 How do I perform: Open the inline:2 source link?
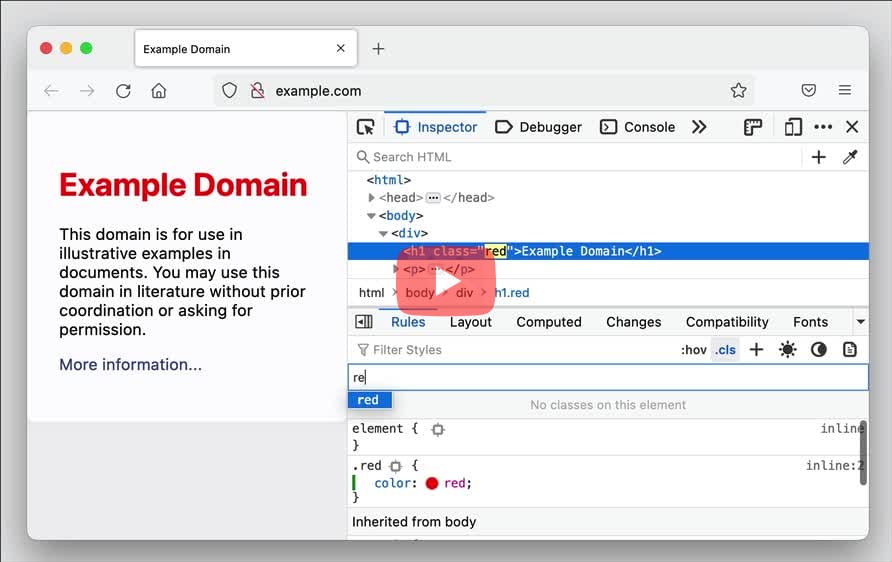834,465
